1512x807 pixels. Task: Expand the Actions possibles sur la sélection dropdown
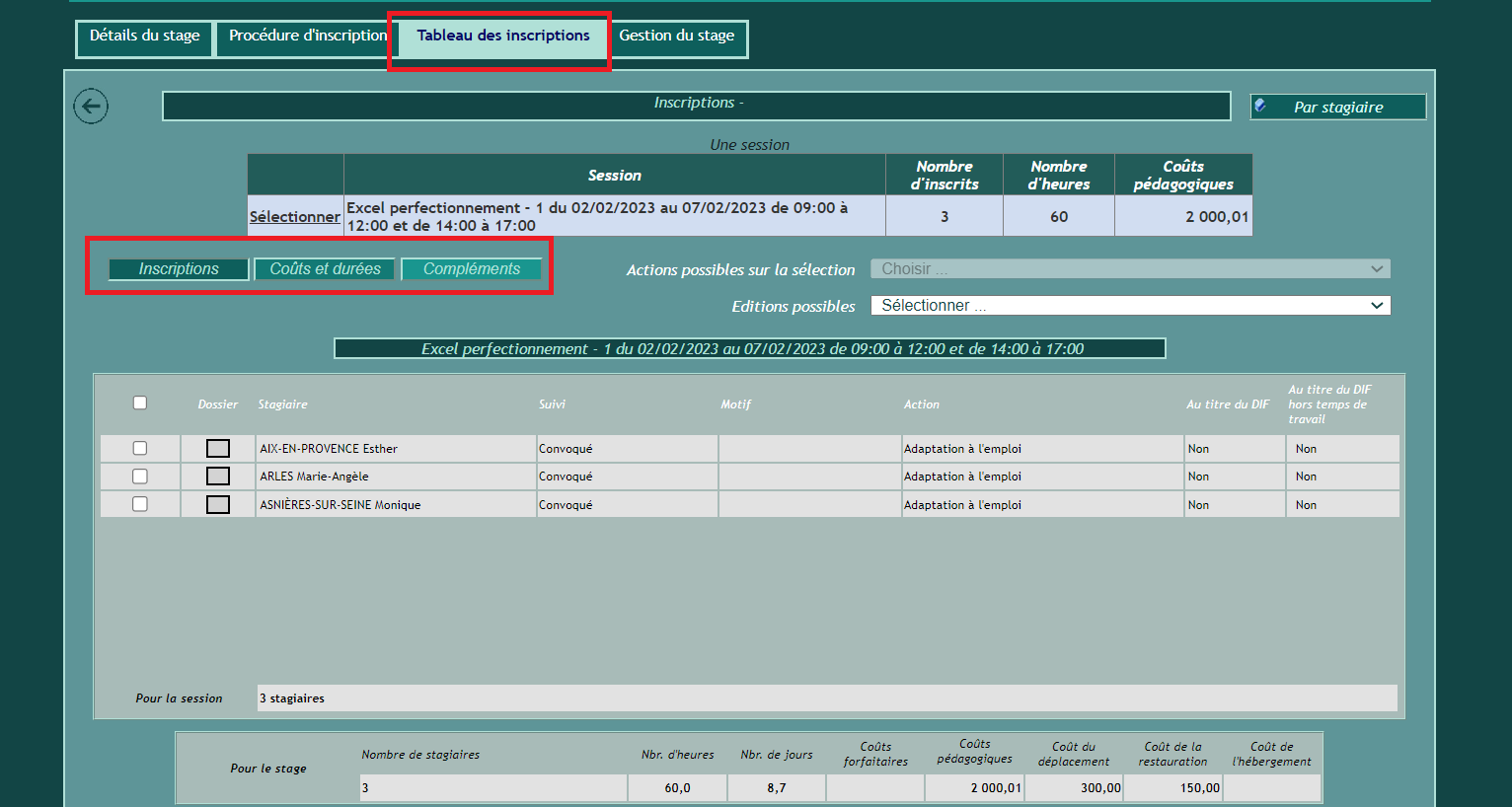[x=1130, y=269]
